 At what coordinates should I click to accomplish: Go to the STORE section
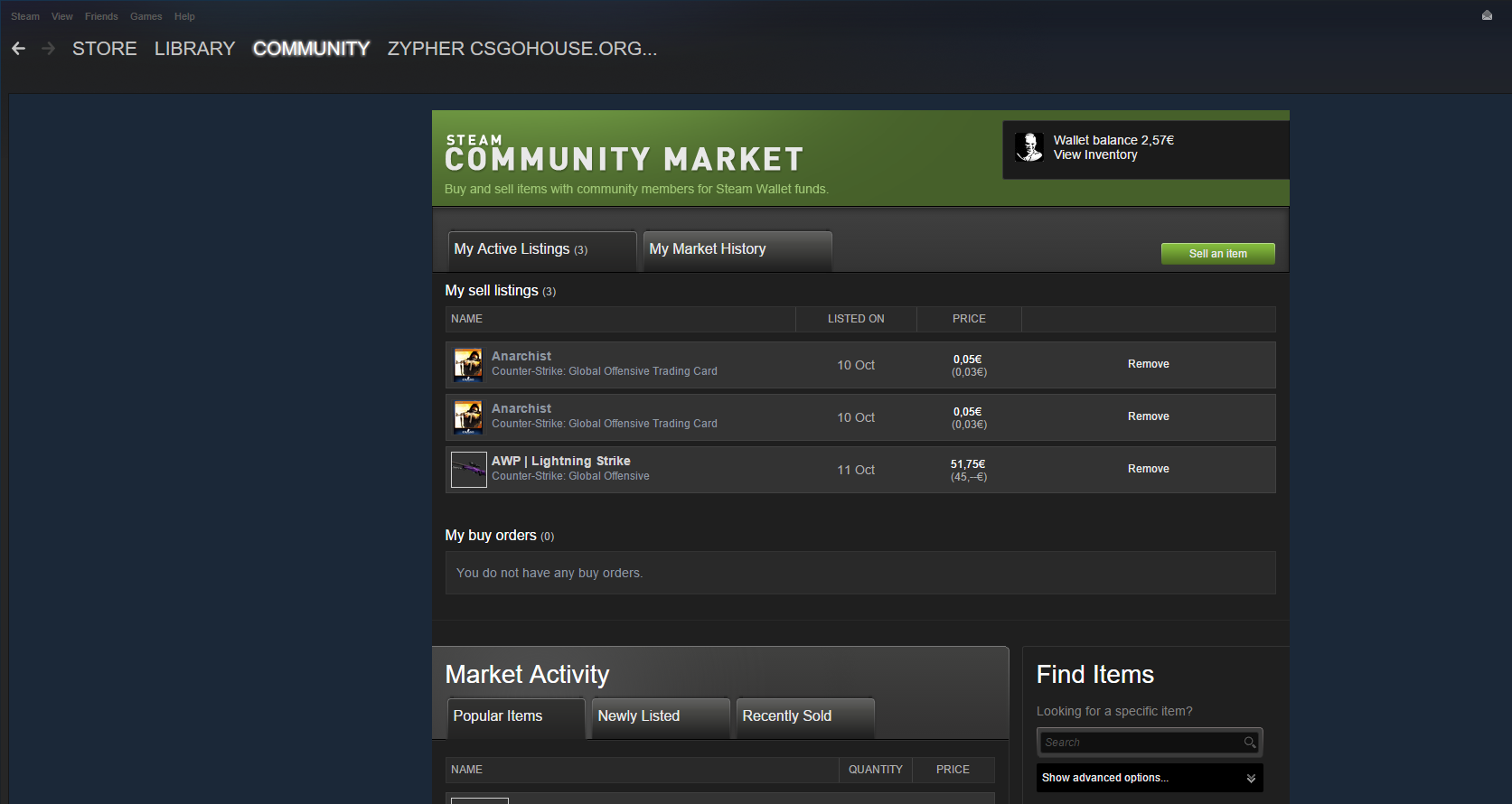click(x=105, y=49)
